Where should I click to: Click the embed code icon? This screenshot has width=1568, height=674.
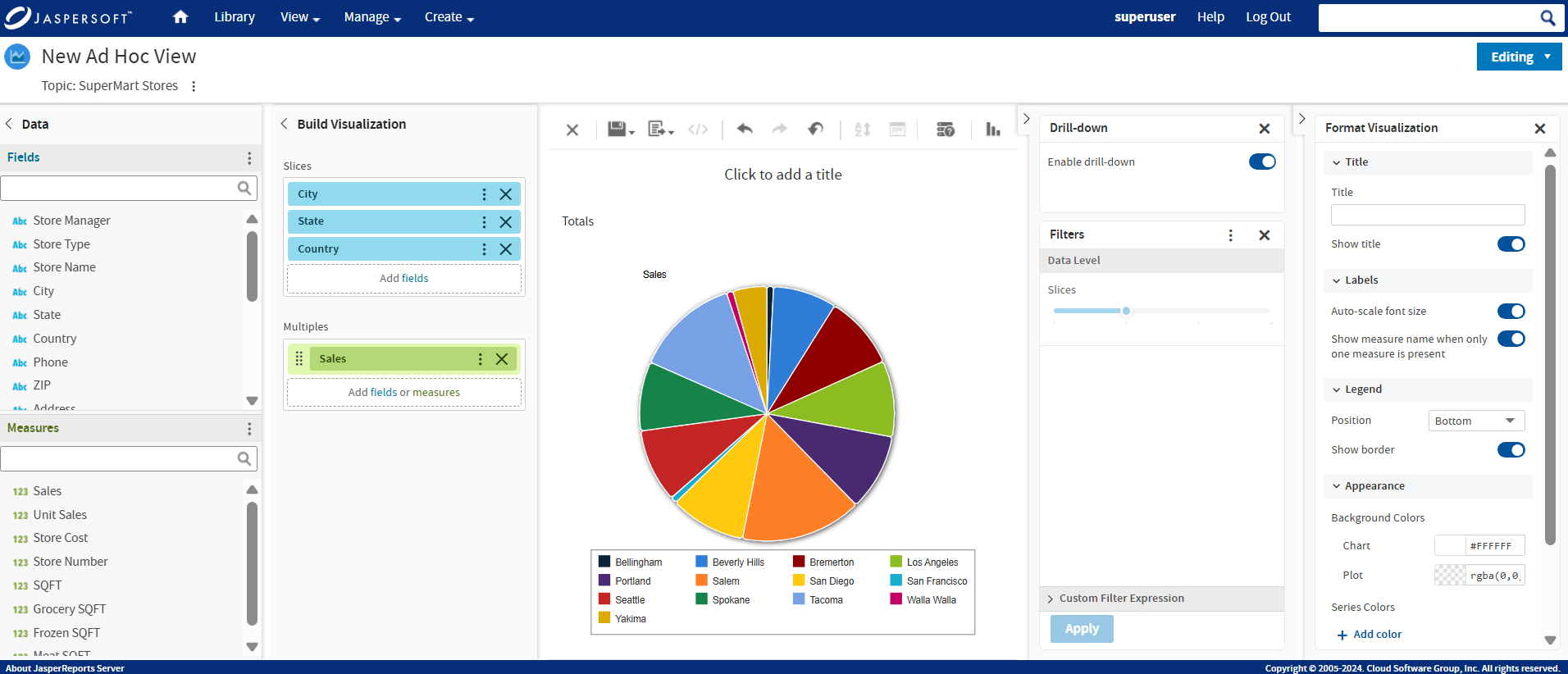point(698,130)
